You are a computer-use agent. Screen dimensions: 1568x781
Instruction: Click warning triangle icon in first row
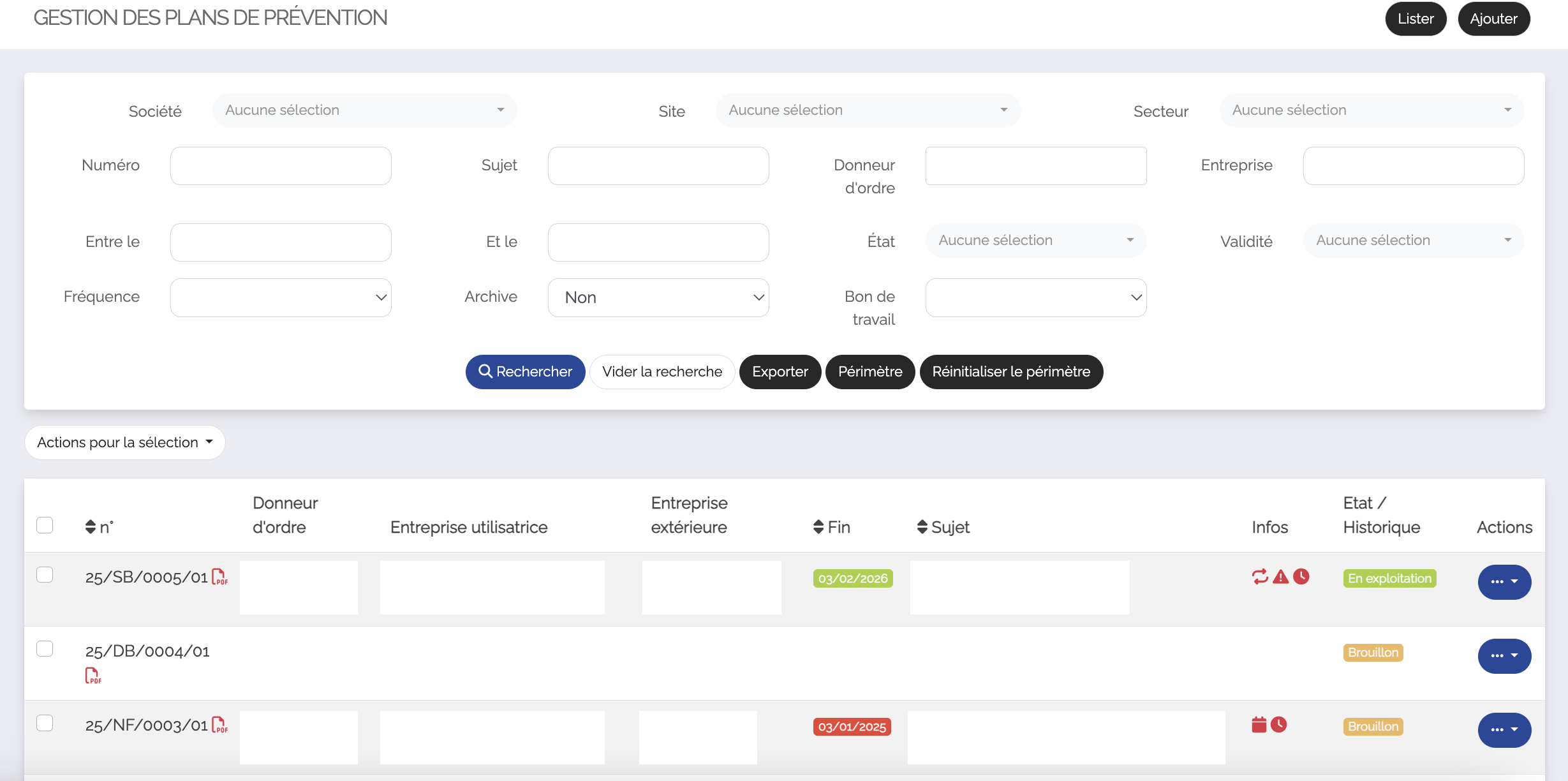[x=1280, y=577]
